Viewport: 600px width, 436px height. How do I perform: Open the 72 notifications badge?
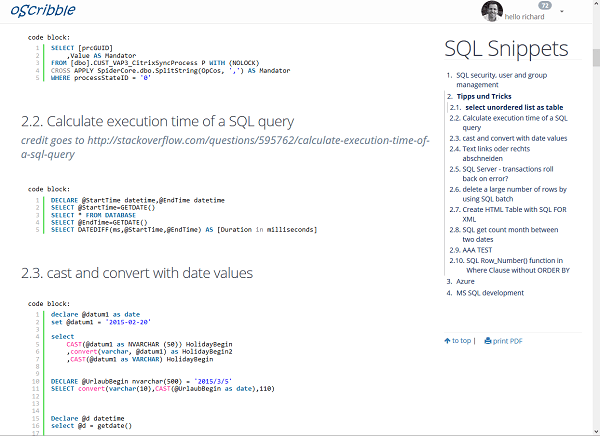click(x=544, y=5)
